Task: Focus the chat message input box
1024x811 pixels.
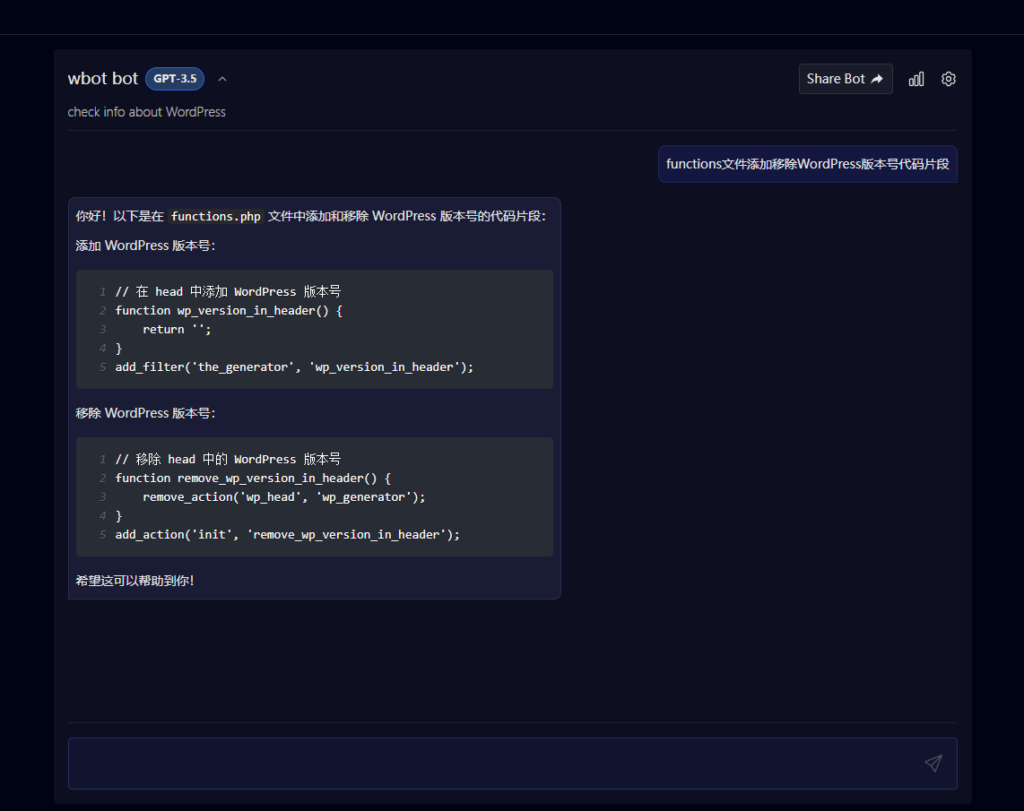Action: [x=490, y=763]
